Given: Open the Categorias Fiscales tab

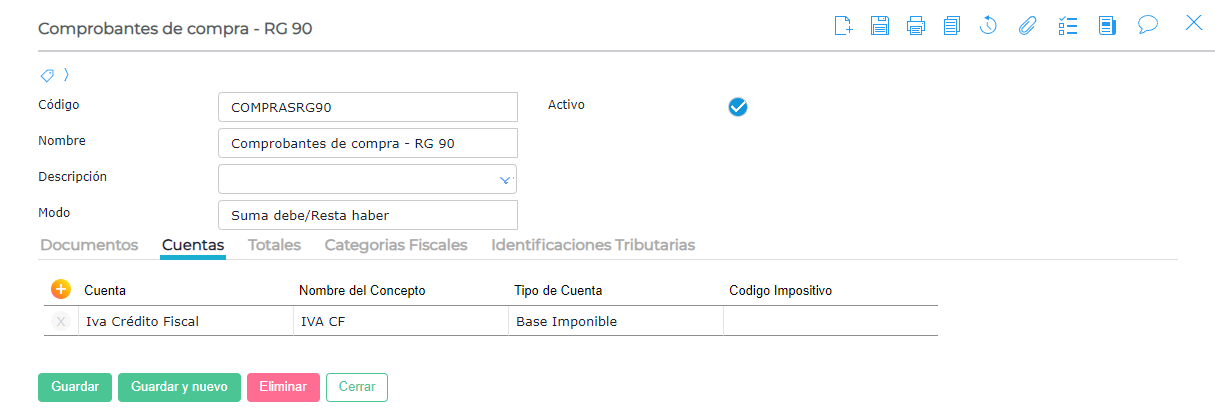Looking at the screenshot, I should tap(396, 245).
